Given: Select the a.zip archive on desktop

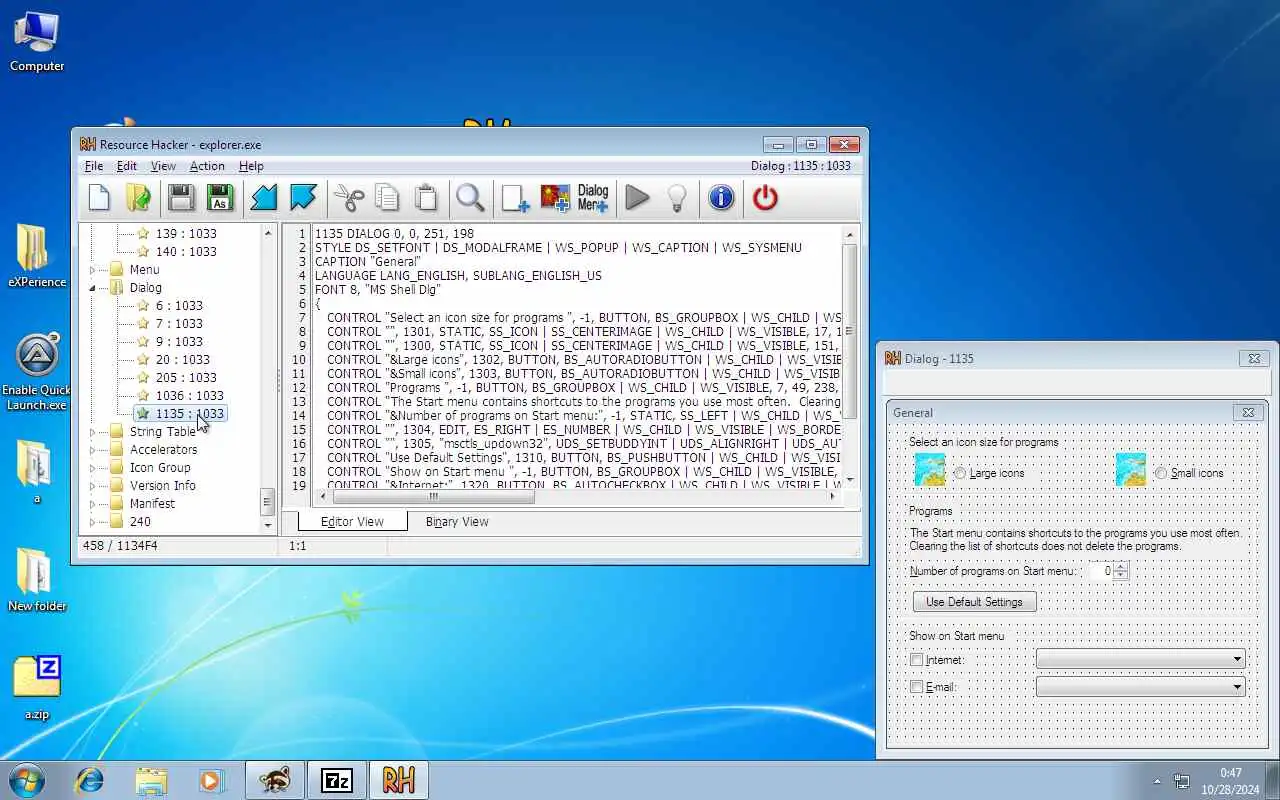Looking at the screenshot, I should (x=37, y=688).
